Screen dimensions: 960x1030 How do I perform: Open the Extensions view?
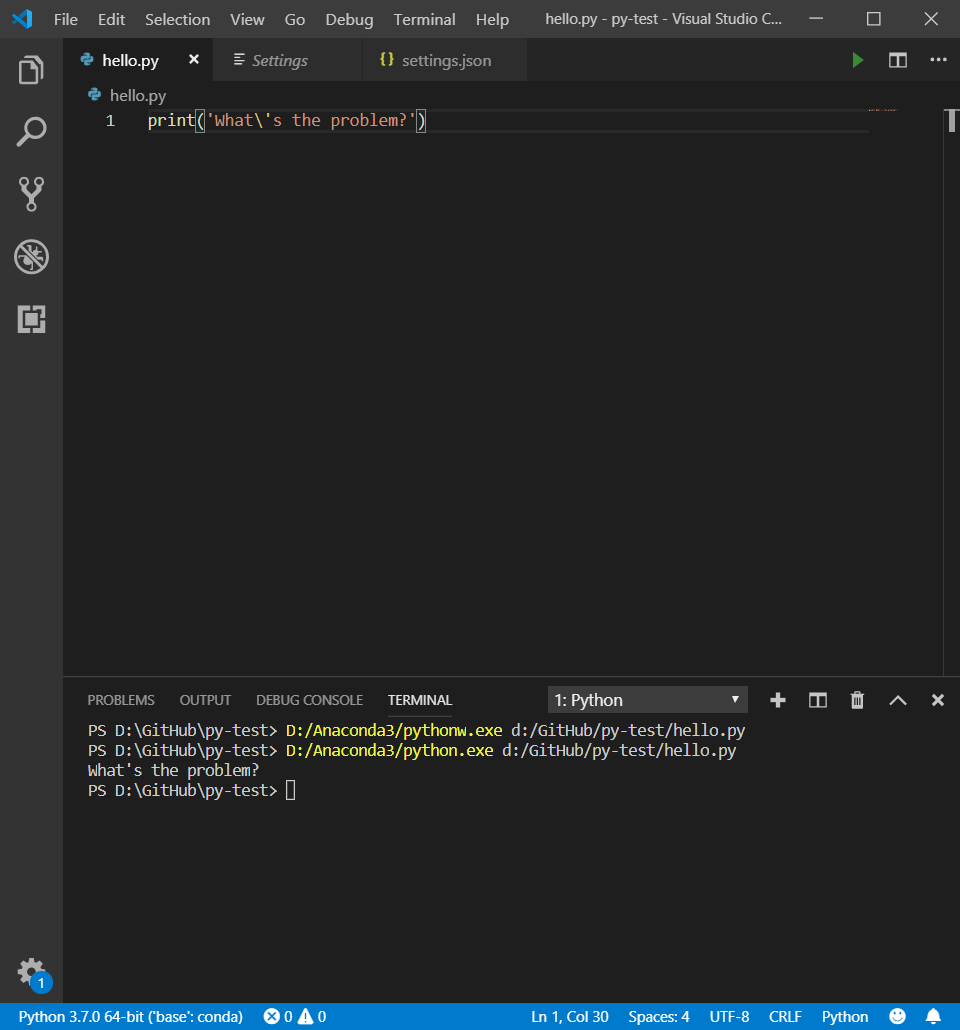tap(31, 319)
